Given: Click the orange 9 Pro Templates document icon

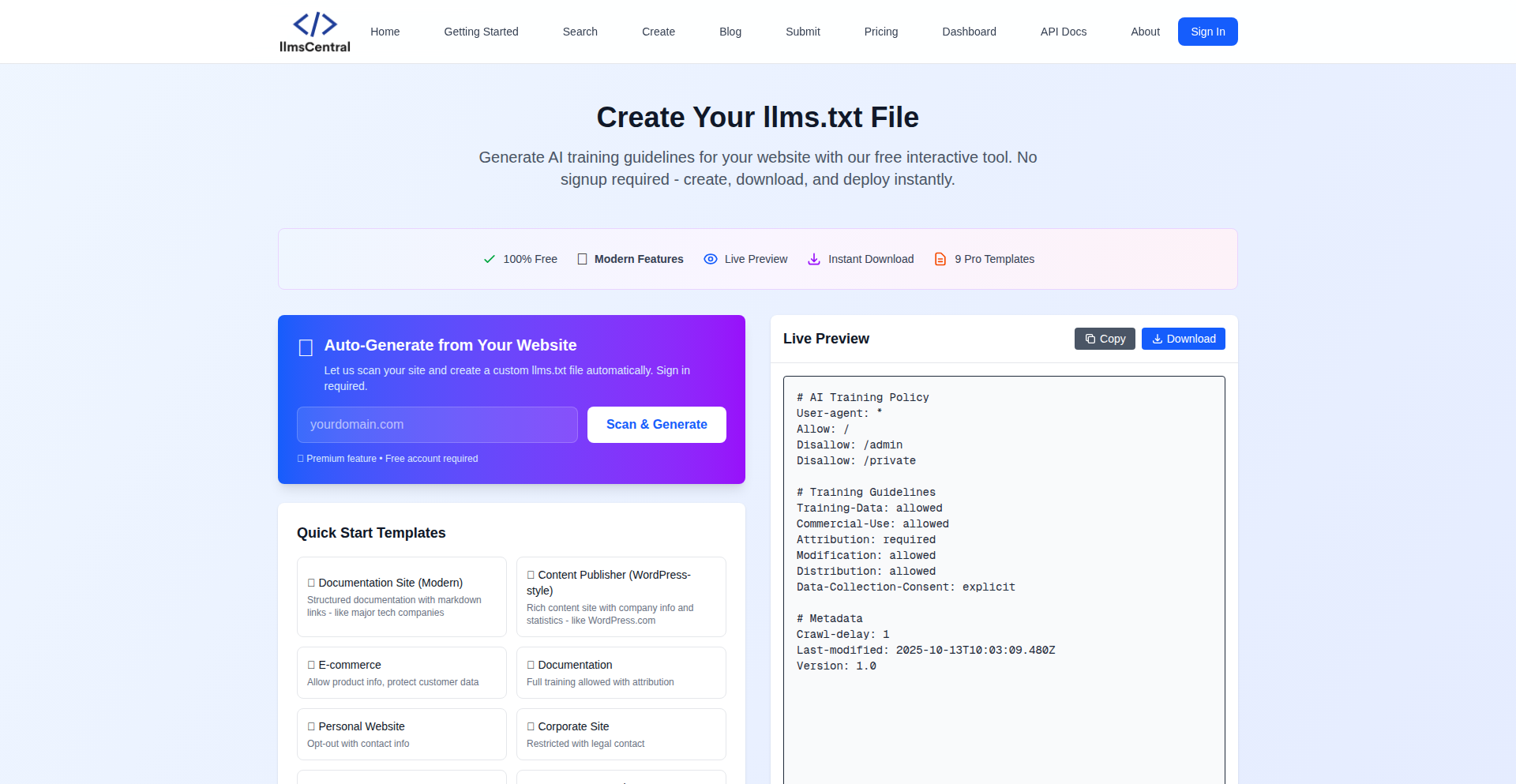Looking at the screenshot, I should (940, 259).
